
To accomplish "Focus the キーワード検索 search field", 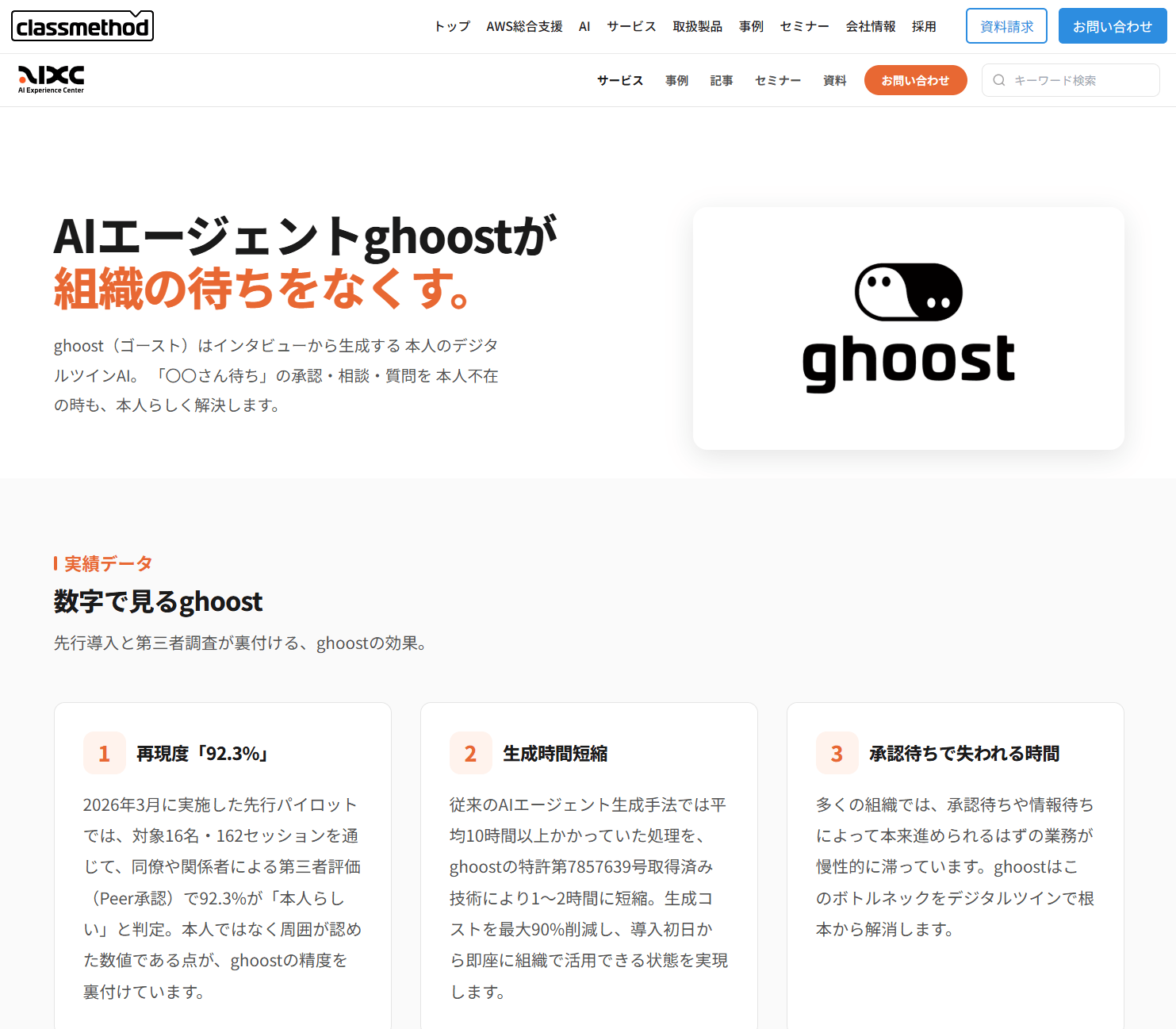I will tap(1071, 80).
